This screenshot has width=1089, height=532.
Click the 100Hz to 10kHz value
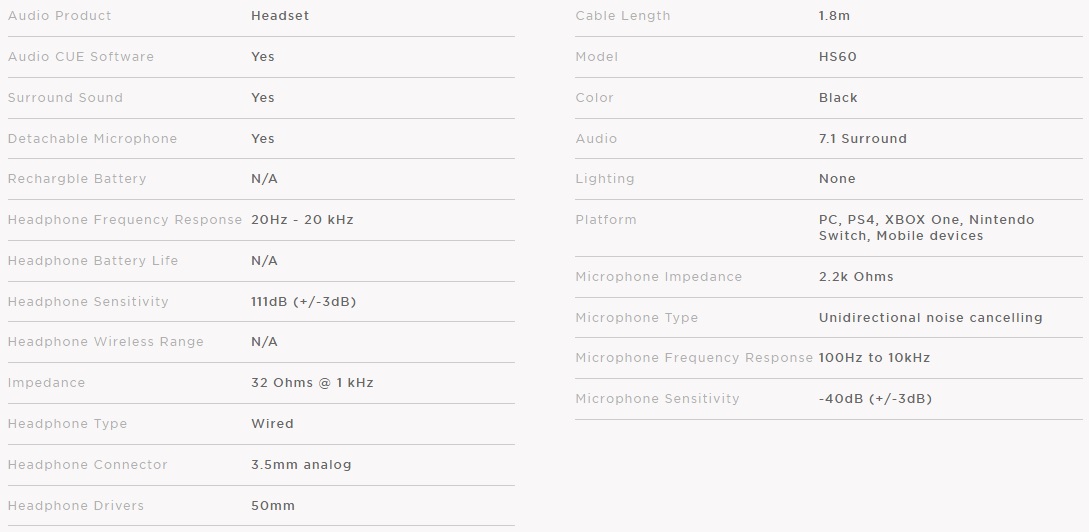coord(874,358)
